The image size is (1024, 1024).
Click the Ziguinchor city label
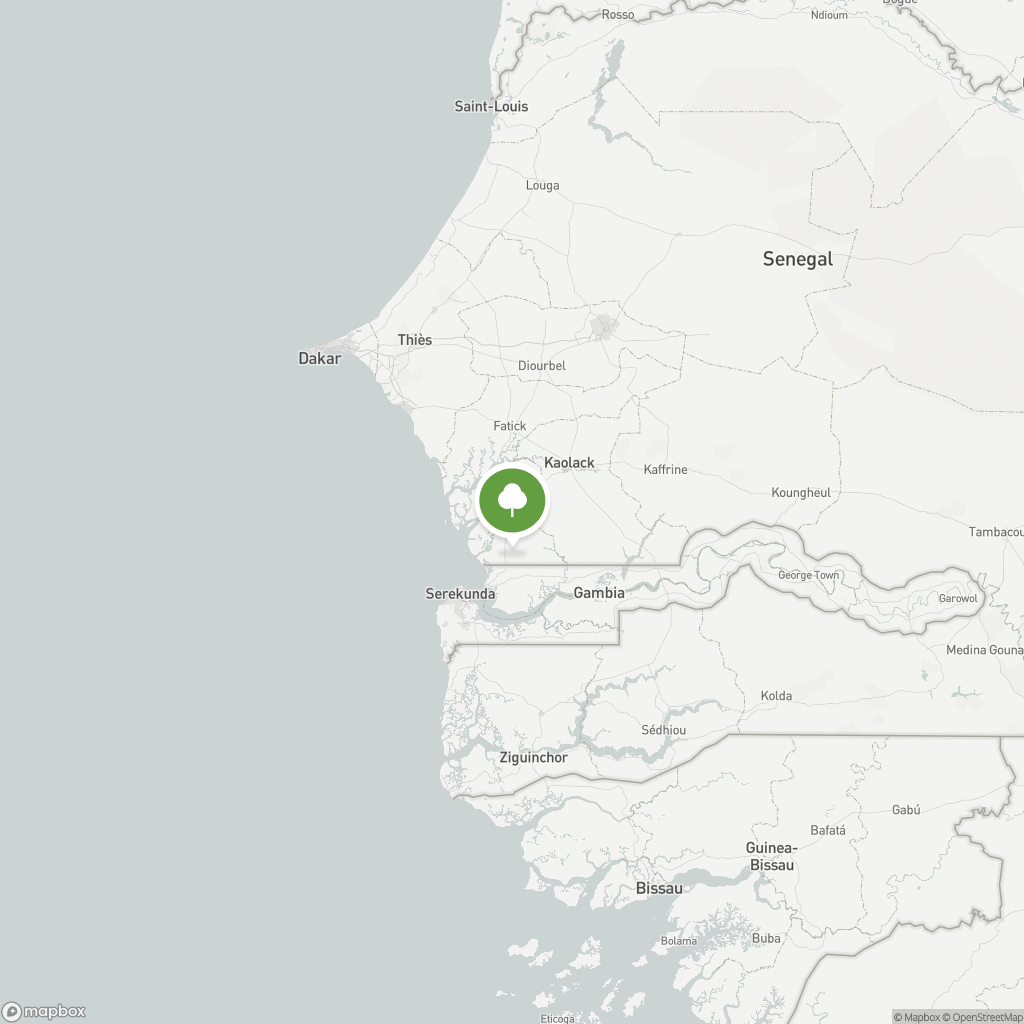(x=534, y=758)
